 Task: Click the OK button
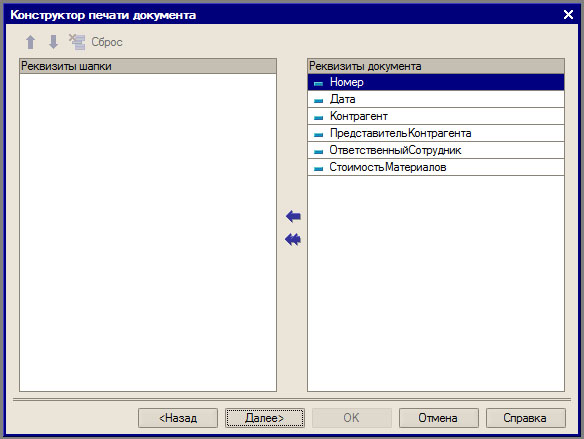click(x=352, y=418)
